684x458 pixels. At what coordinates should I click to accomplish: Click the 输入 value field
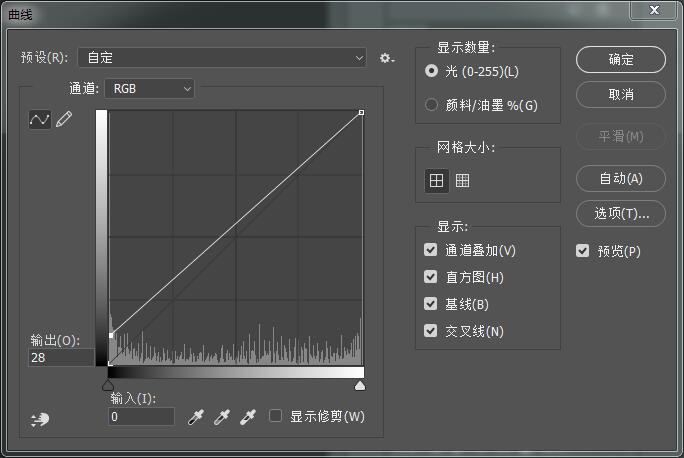(x=141, y=417)
